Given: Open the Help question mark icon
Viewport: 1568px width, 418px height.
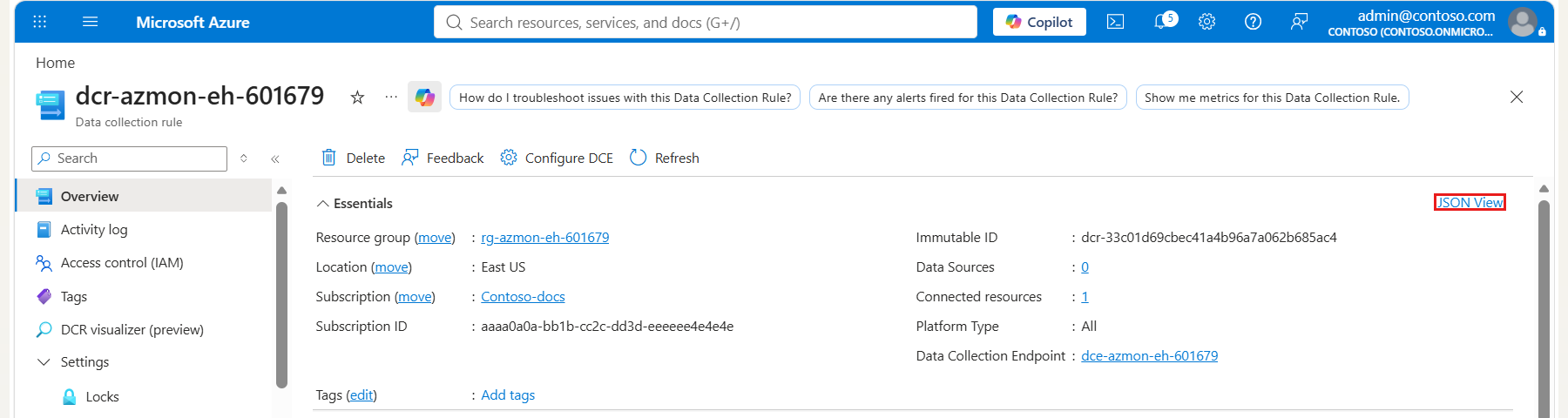Looking at the screenshot, I should (1253, 22).
